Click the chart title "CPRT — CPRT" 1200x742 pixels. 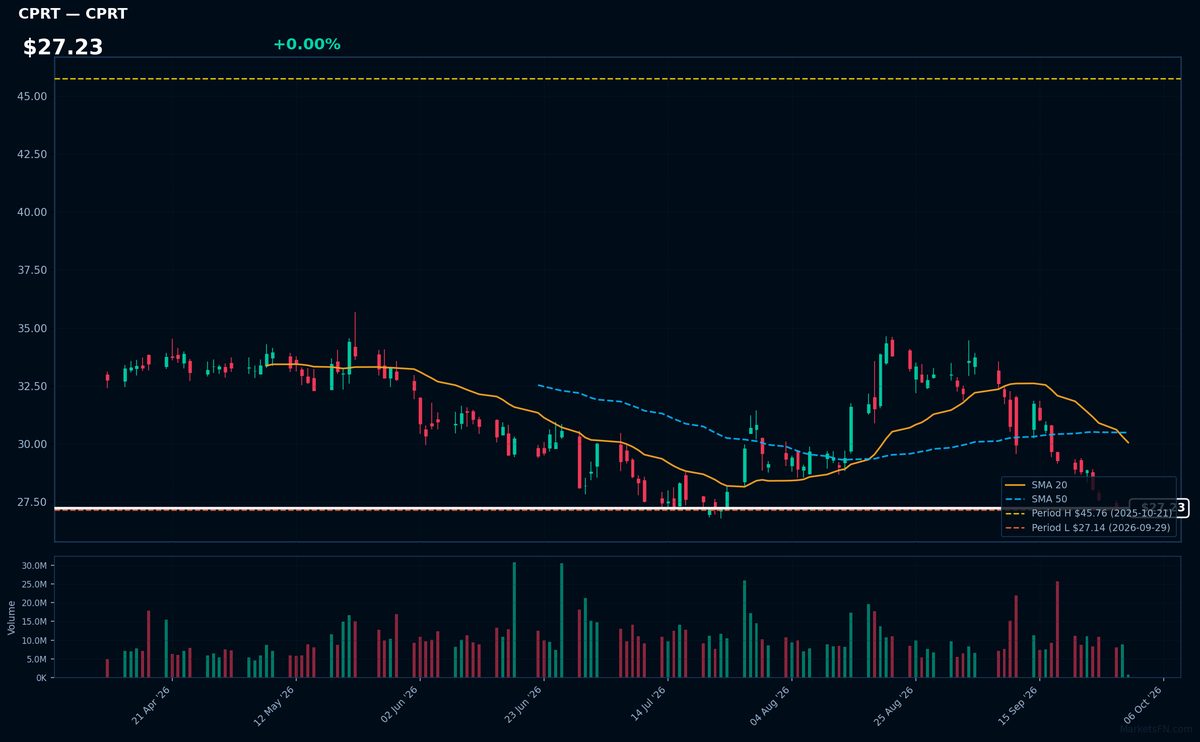[73, 14]
